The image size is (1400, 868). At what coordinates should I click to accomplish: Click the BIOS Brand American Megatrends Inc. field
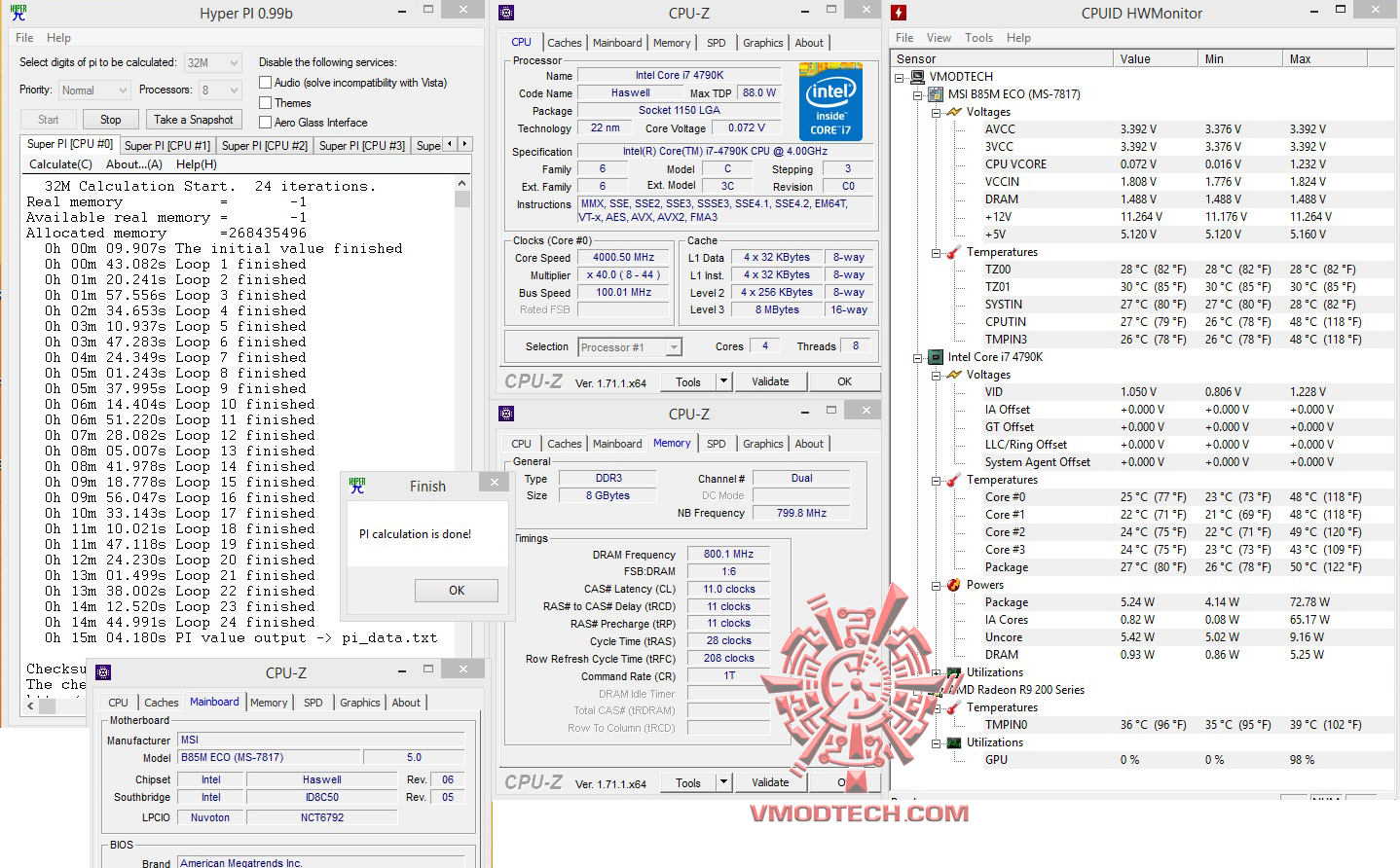click(321, 862)
